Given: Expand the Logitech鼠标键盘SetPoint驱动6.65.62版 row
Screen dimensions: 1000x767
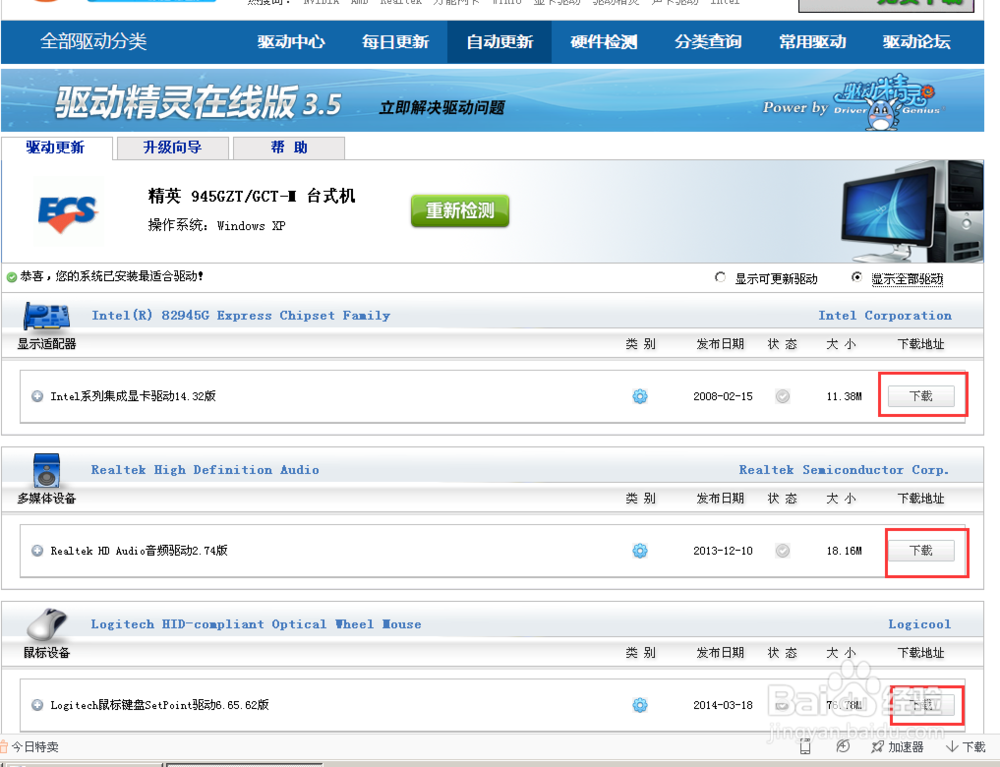Looking at the screenshot, I should (x=37, y=705).
